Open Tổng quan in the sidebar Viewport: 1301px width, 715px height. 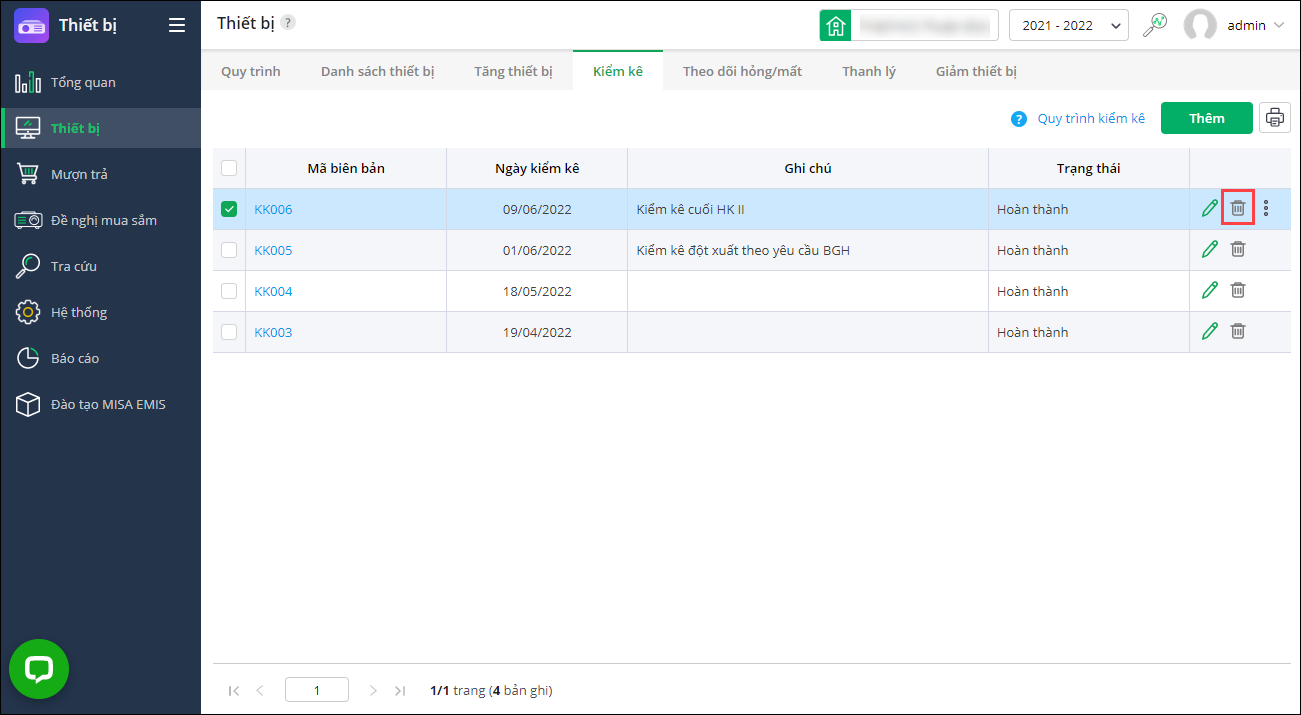[100, 82]
